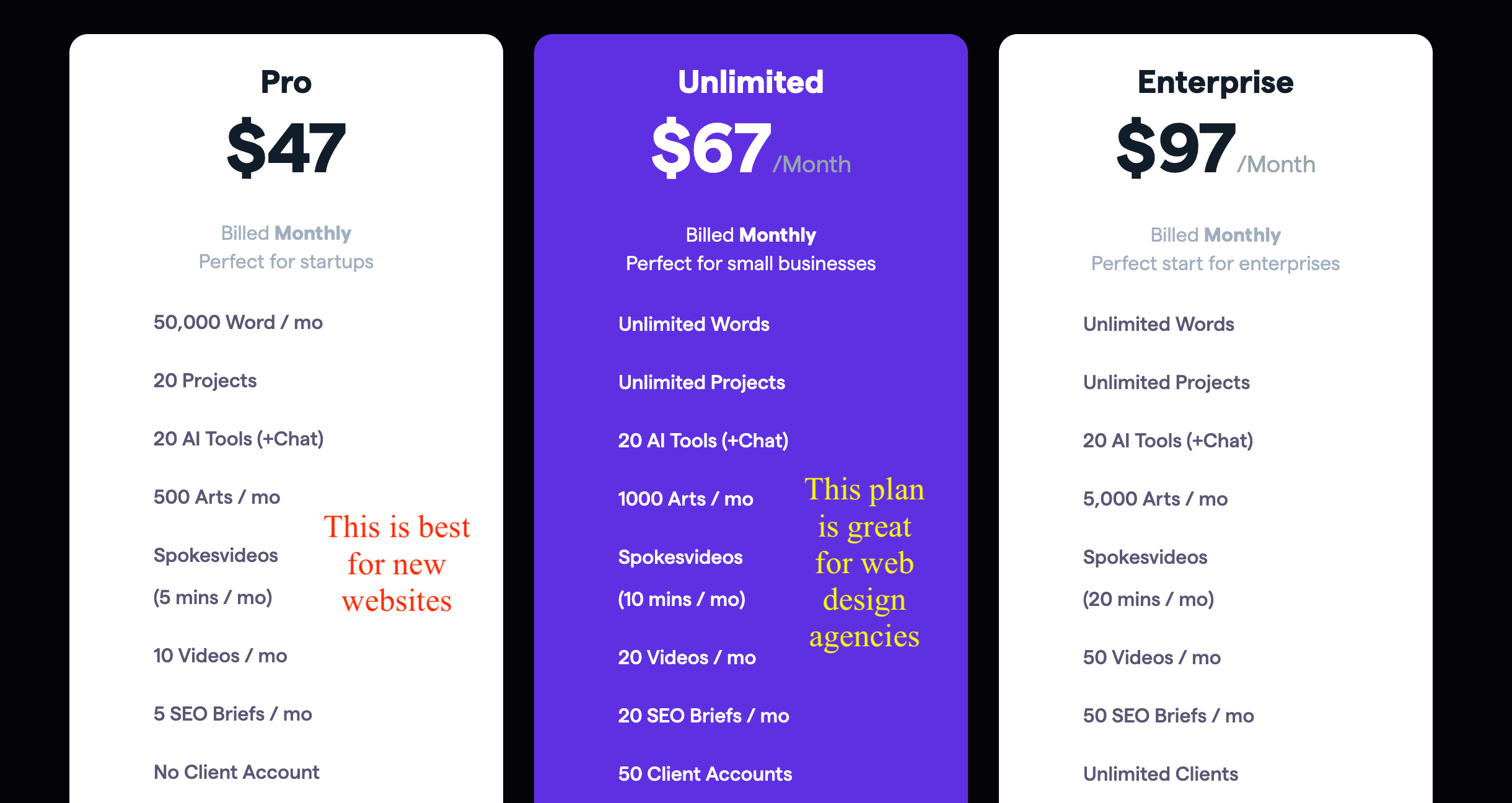Click '20 SEO Briefs / mo' in Unlimited plan
The image size is (1512, 803).
(x=703, y=716)
